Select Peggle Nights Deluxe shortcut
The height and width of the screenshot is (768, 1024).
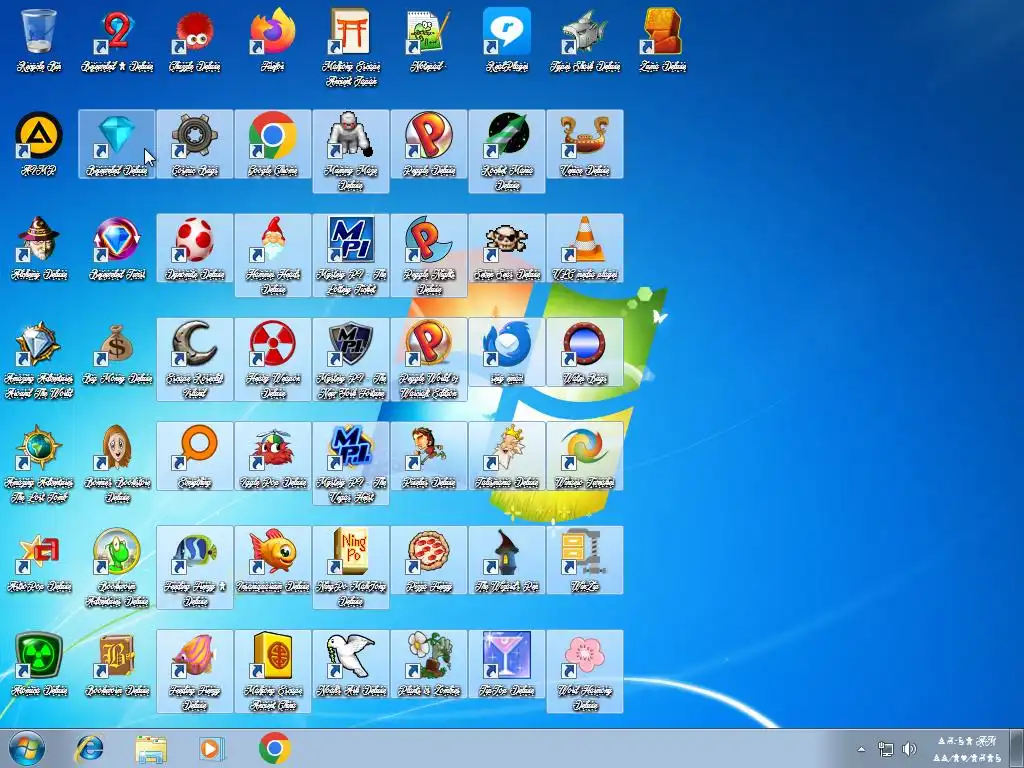428,255
